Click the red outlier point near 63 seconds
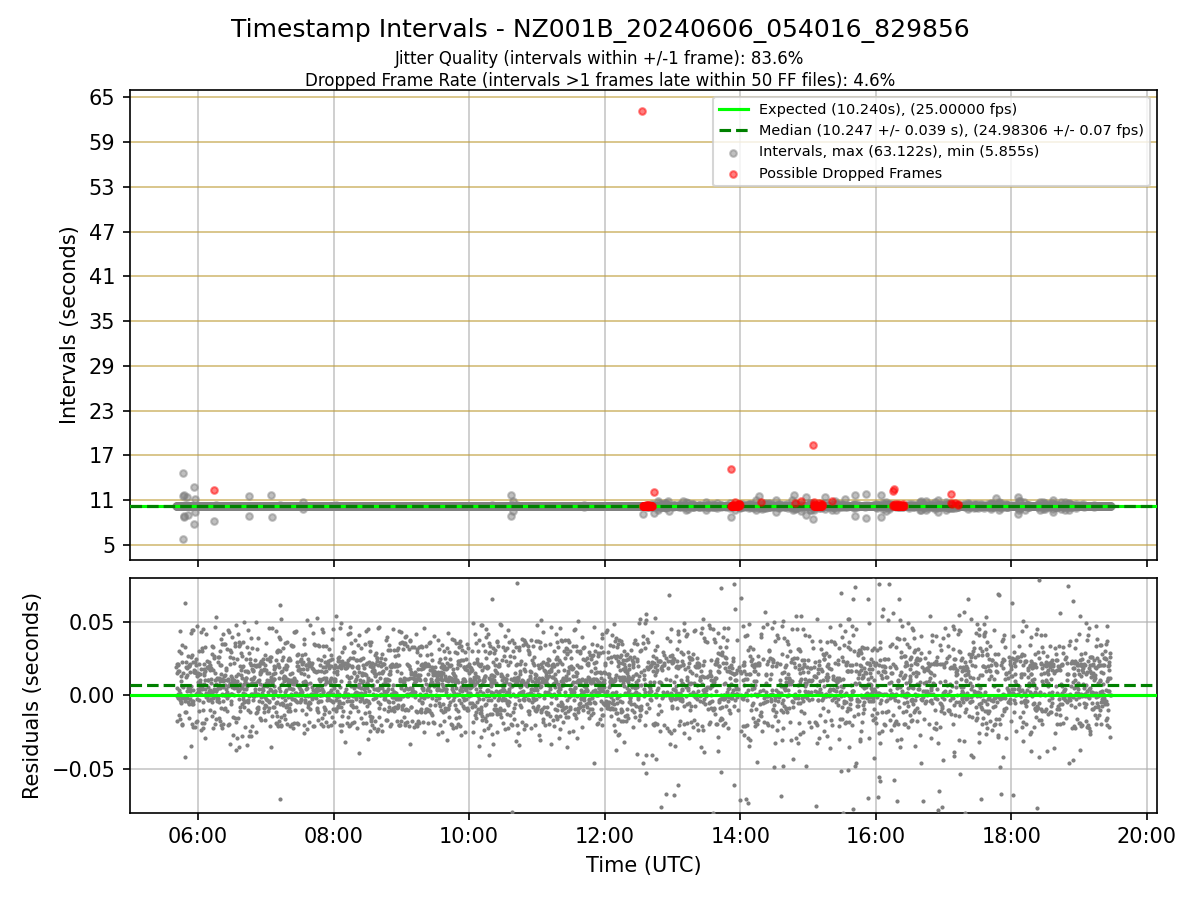This screenshot has height=900, width=1200. point(642,111)
